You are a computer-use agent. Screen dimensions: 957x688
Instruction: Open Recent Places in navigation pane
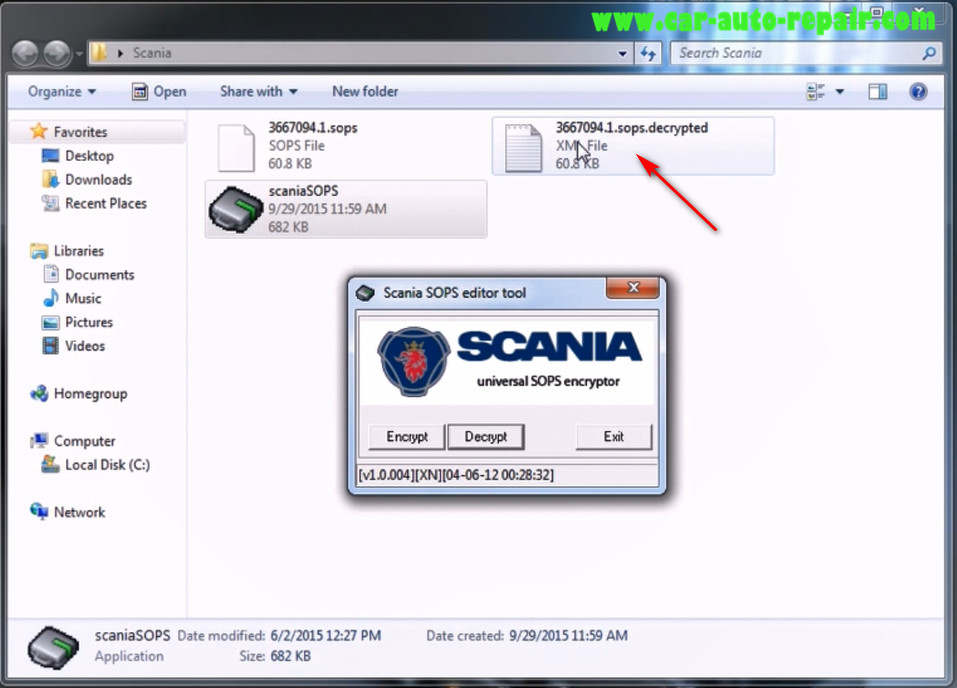pos(106,203)
